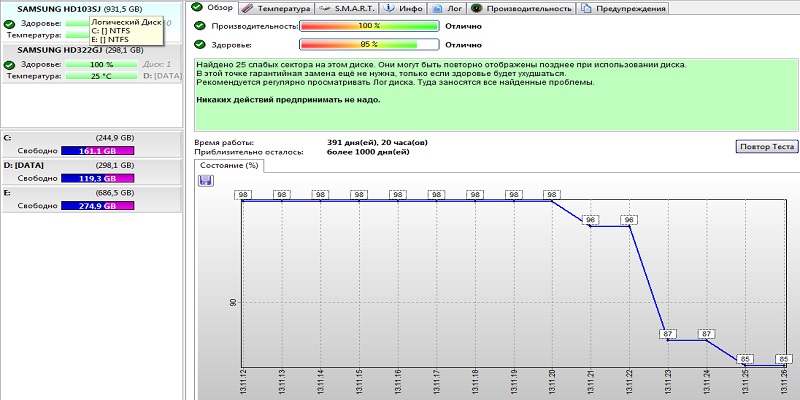The height and width of the screenshot is (400, 800).
Task: Click the floppy disk save chart icon
Action: tap(205, 180)
